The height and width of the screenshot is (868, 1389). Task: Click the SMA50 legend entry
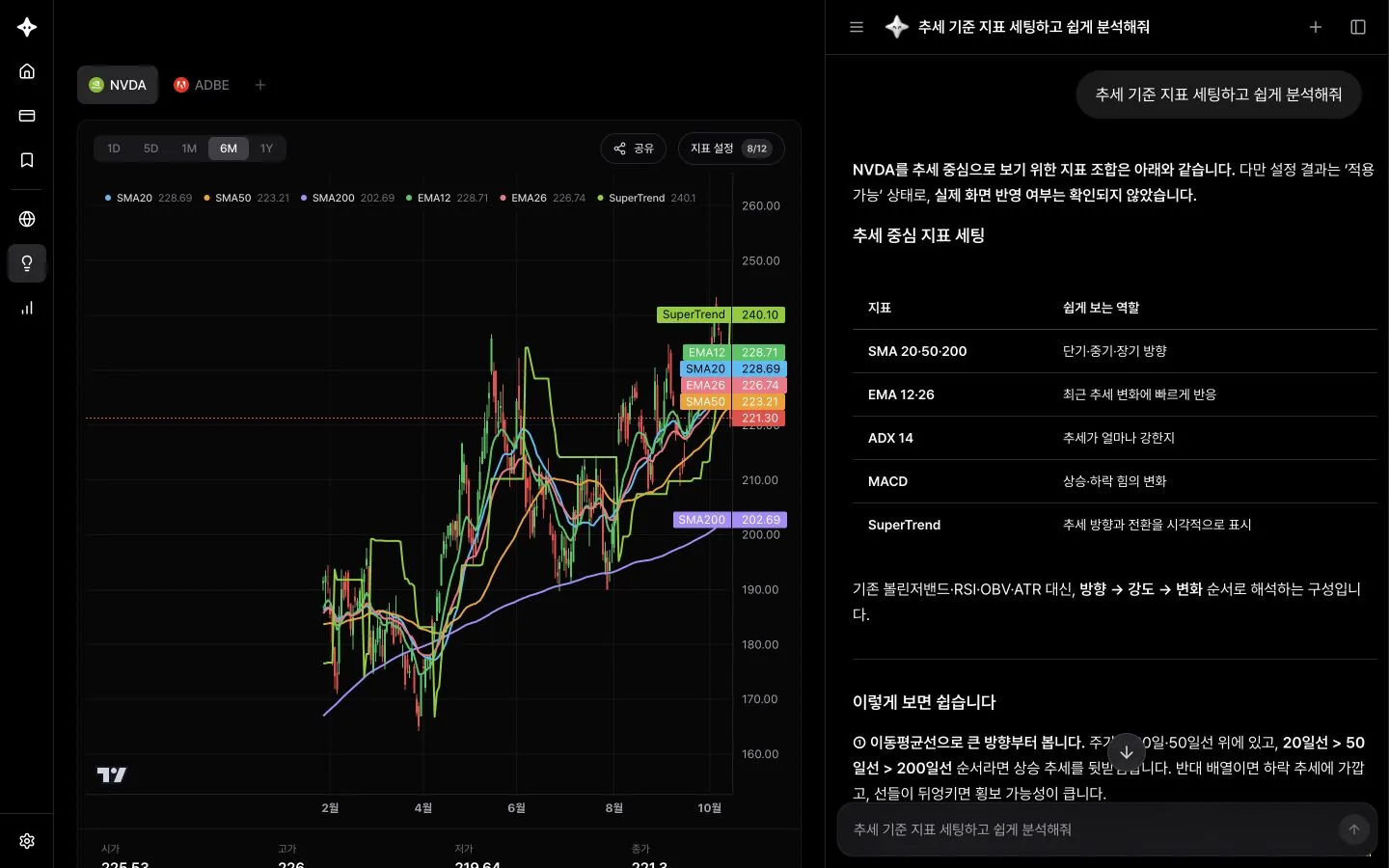(246, 198)
